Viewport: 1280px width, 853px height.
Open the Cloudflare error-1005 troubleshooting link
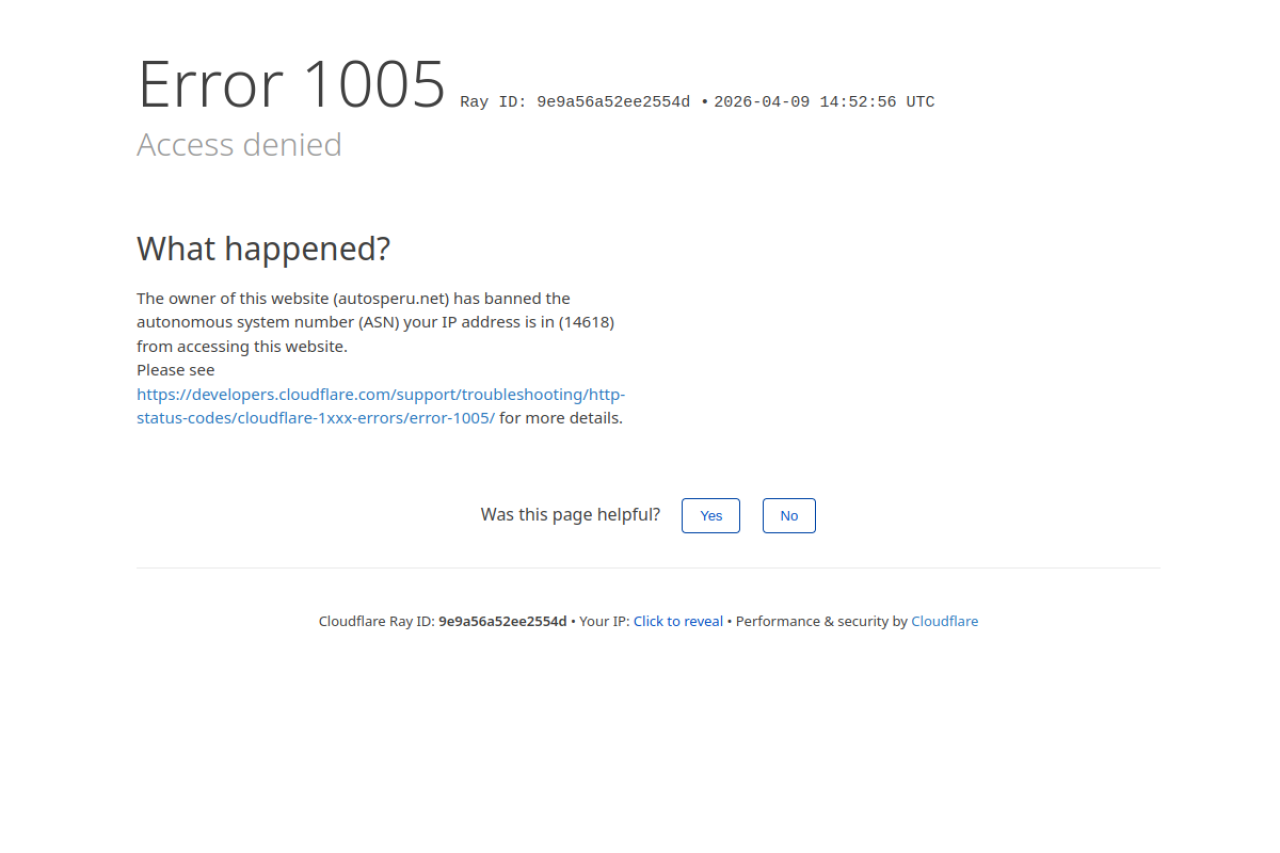click(x=380, y=395)
